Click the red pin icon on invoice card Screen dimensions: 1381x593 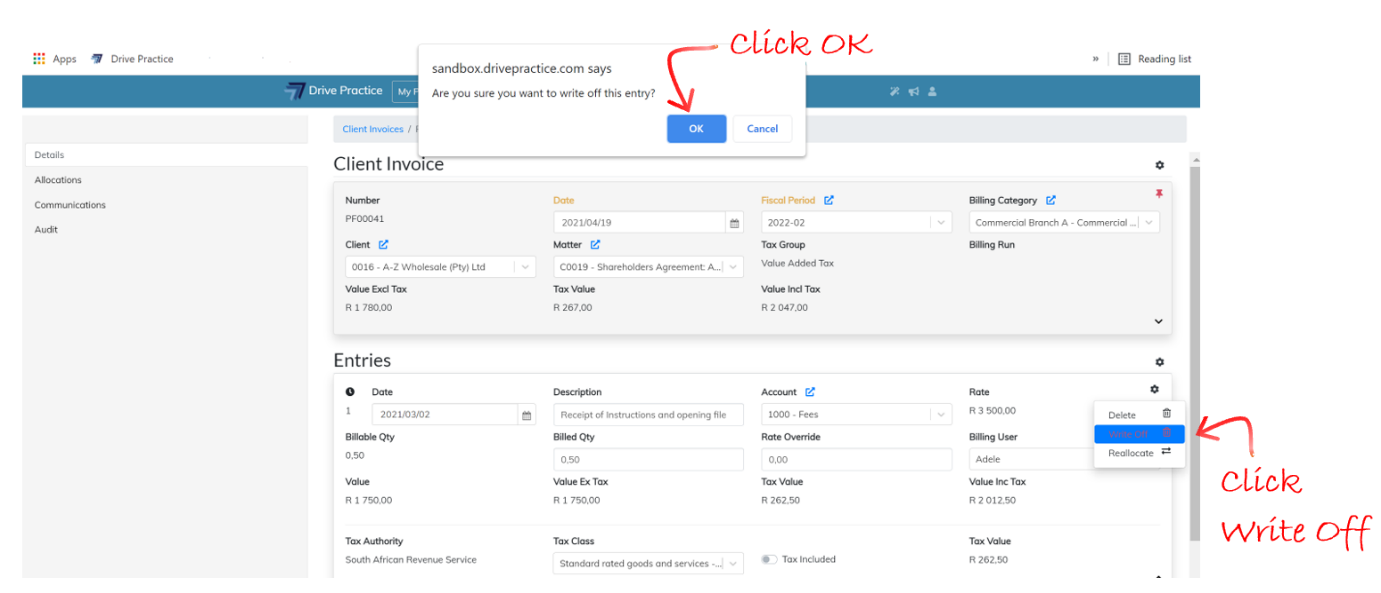coord(1159,194)
